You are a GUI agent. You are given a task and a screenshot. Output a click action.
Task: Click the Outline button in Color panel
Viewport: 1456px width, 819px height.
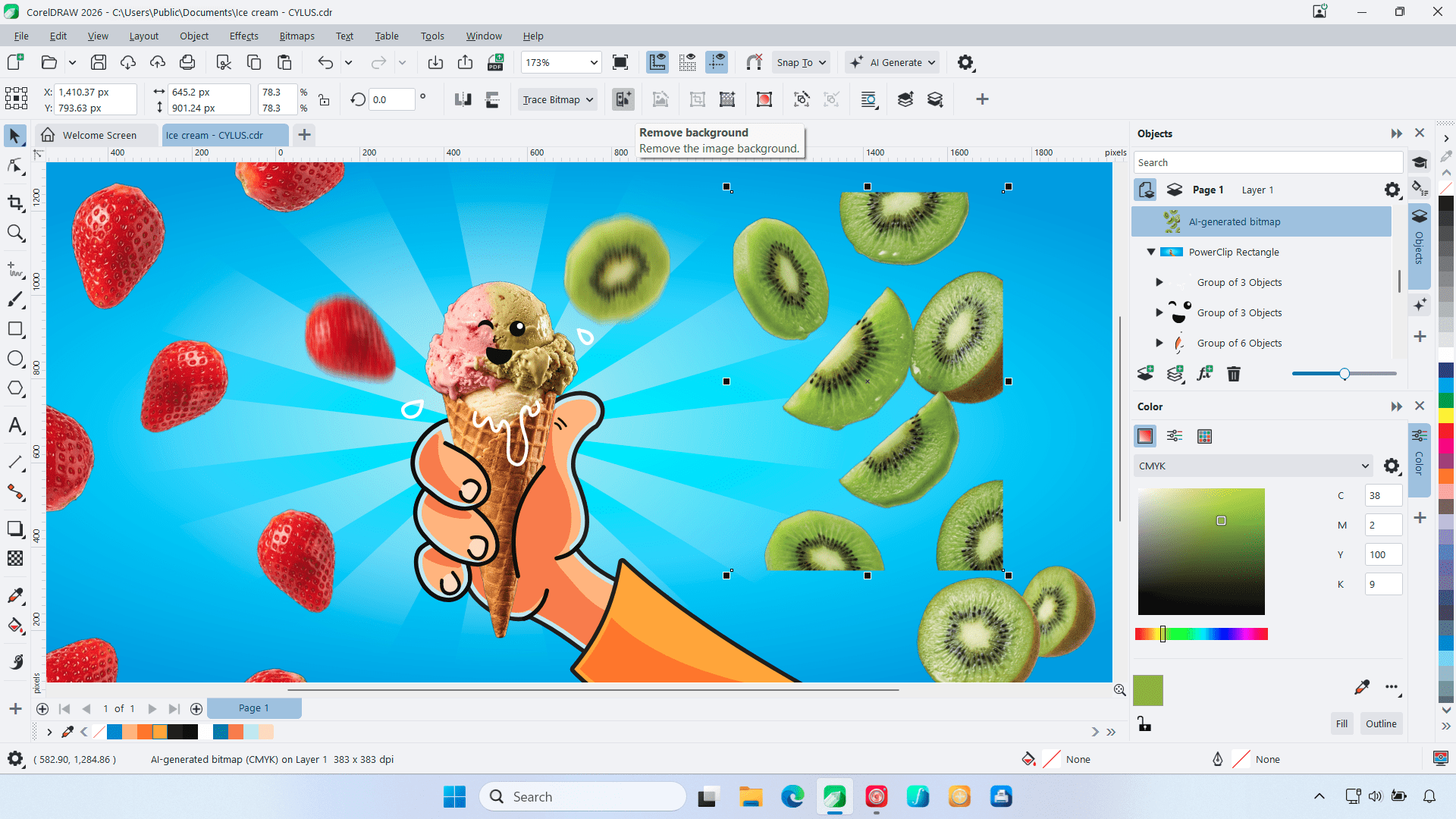pos(1380,723)
